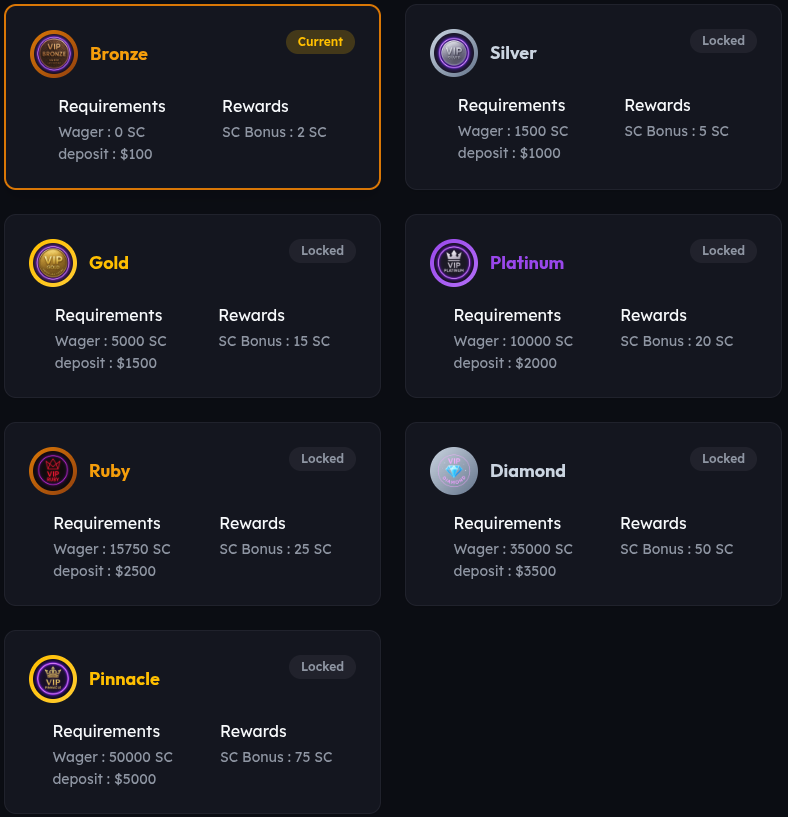Click the Current status badge on Bronze
The image size is (788, 817).
pyautogui.click(x=321, y=42)
